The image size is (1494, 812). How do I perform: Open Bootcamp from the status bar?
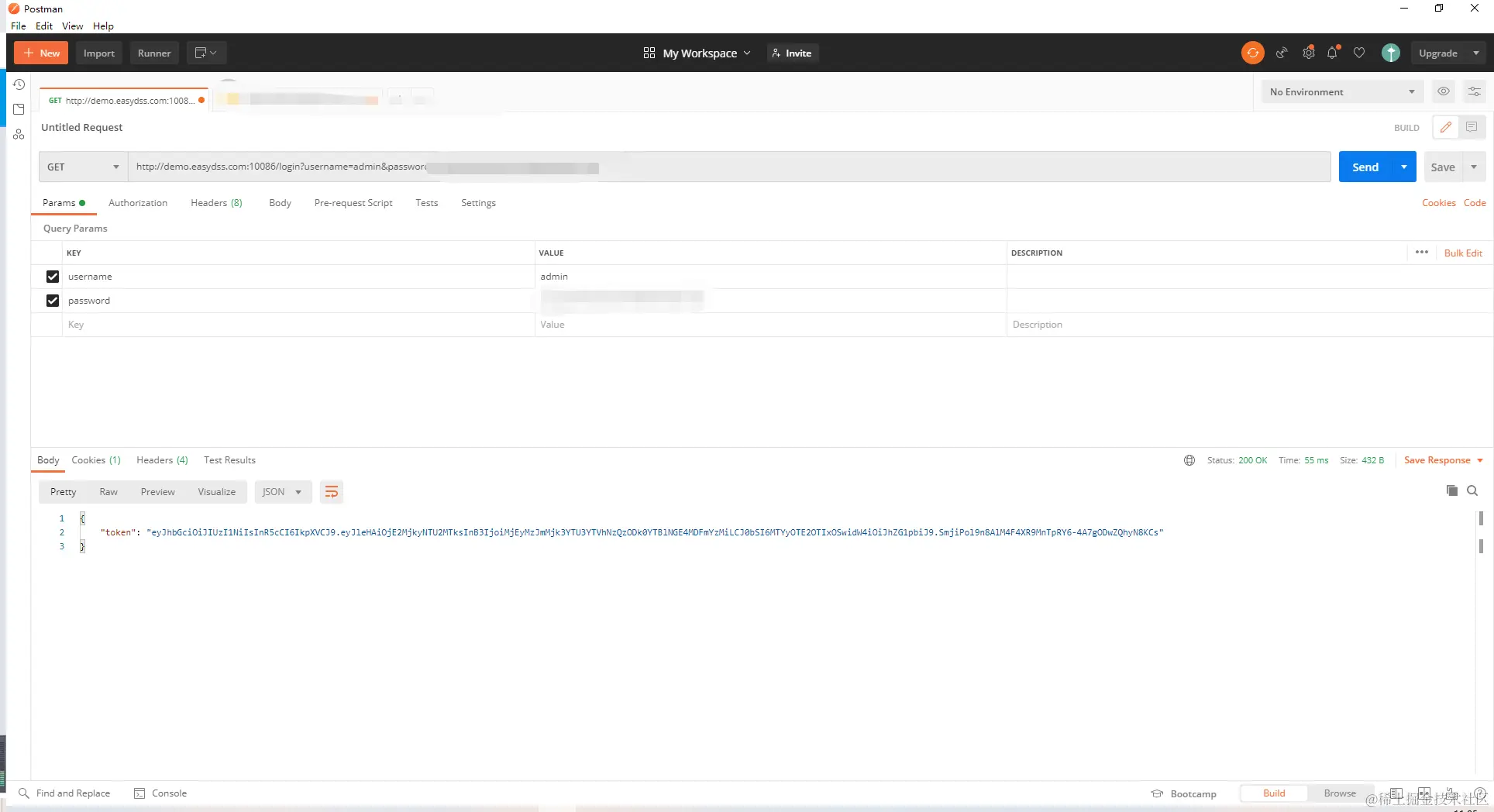coord(1184,793)
